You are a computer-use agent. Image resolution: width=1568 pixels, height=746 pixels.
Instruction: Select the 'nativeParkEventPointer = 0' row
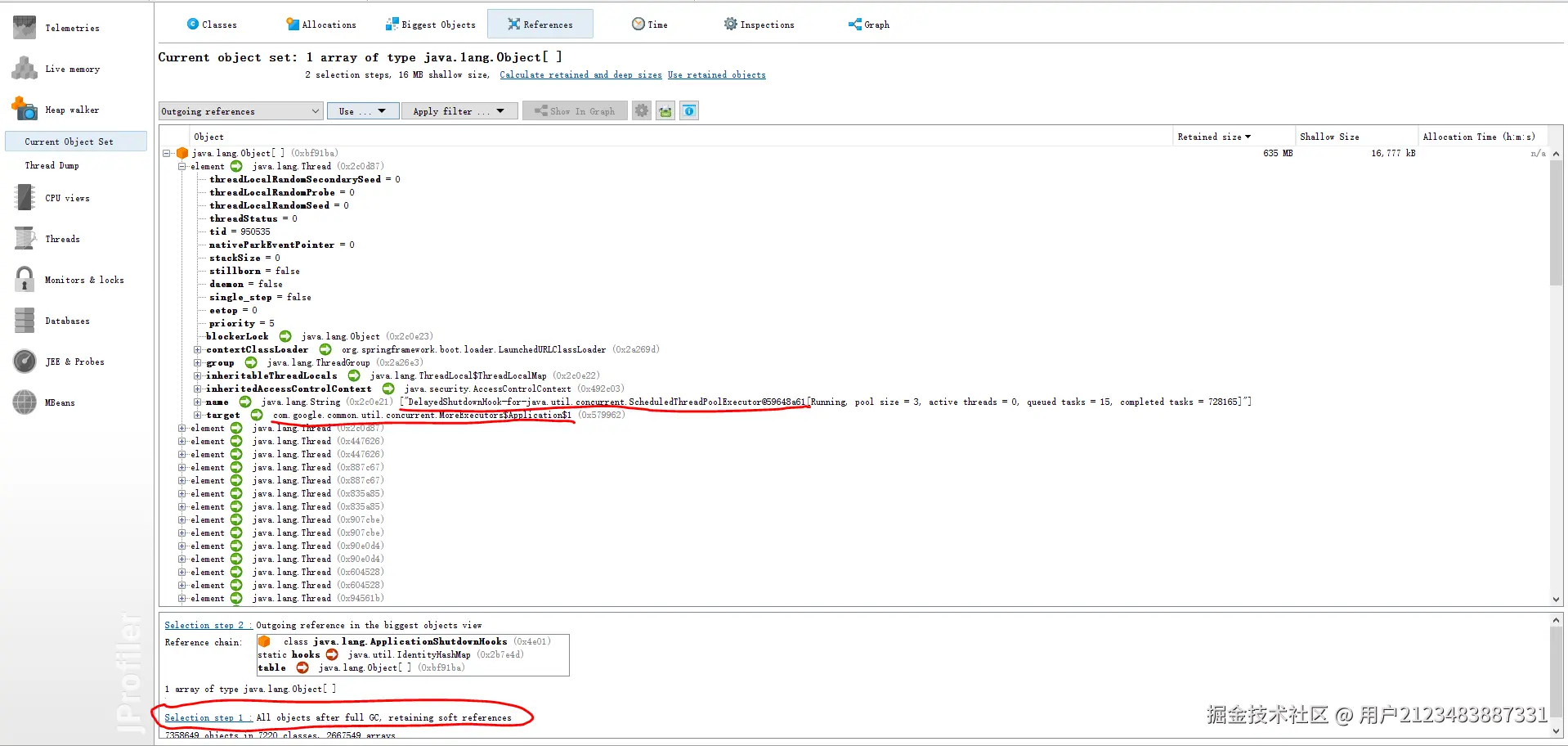click(x=281, y=245)
